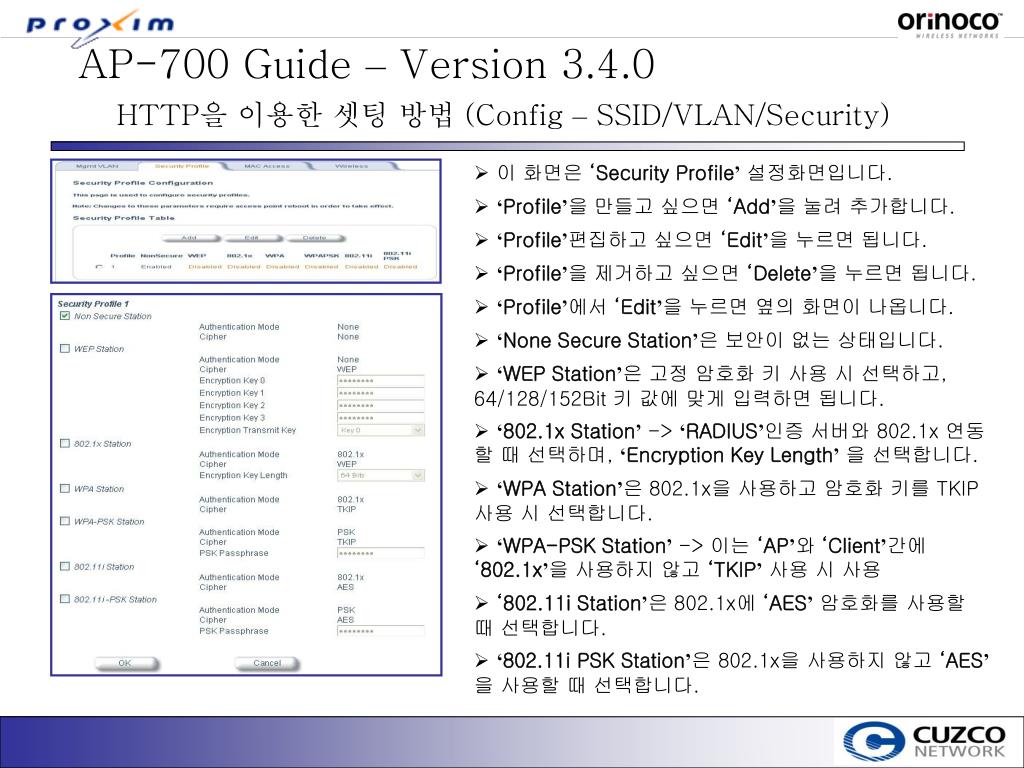Click the NonSecure 'Enabled' table cell

(156, 267)
